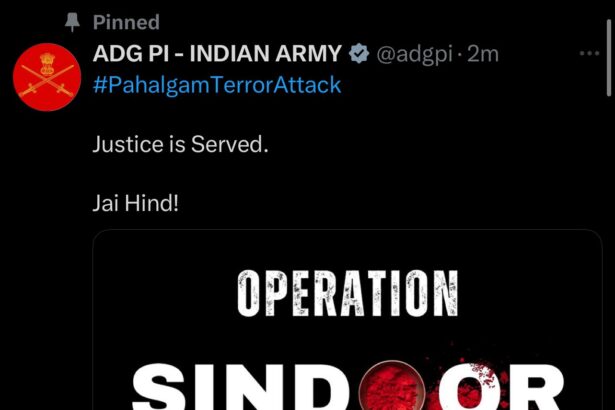
Task: Open the @adgpi handle link
Action: 415,54
